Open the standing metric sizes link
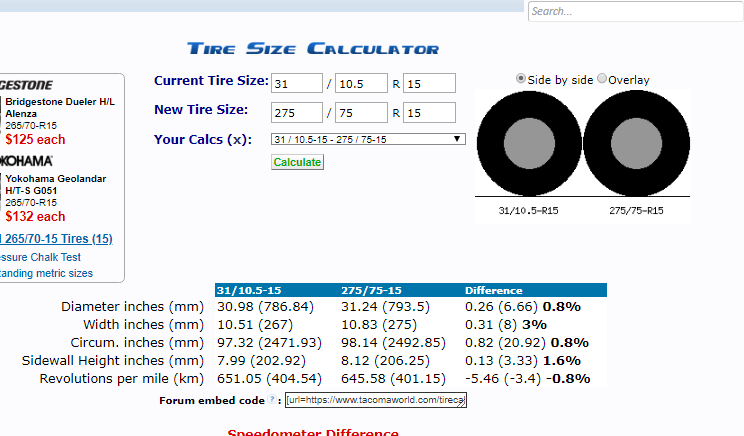Image resolution: width=744 pixels, height=436 pixels. tap(47, 273)
